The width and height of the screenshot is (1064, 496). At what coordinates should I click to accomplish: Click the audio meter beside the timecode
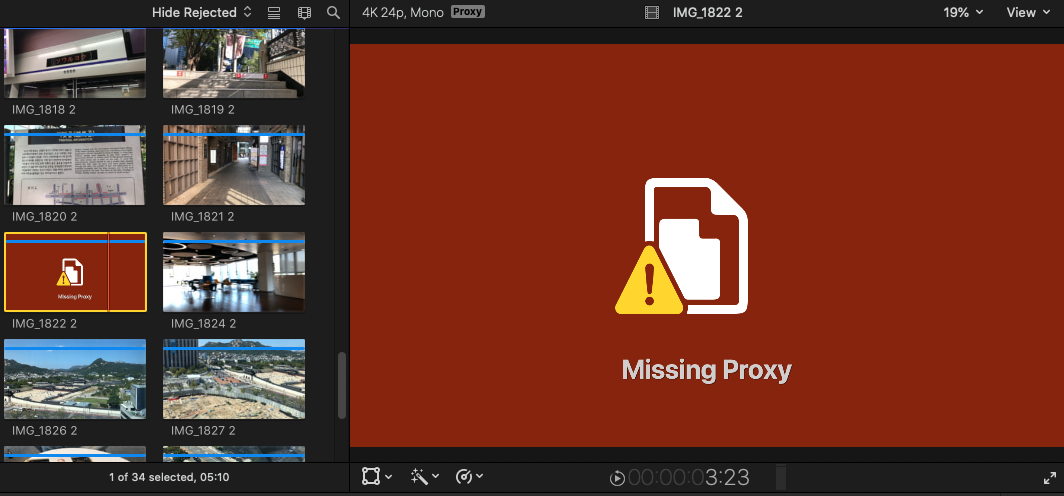[780, 477]
